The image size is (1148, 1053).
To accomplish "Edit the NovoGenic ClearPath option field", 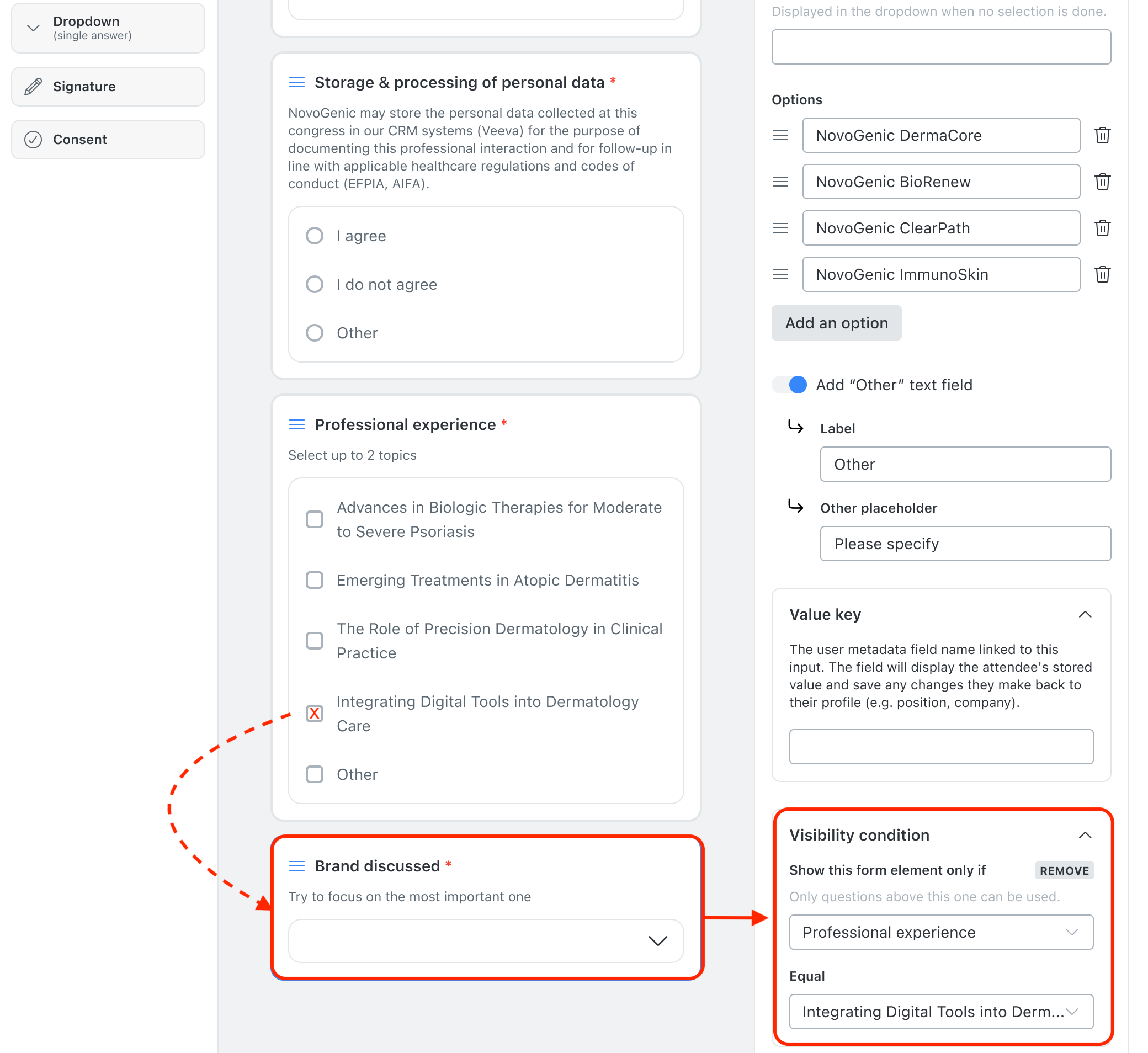I will click(941, 228).
